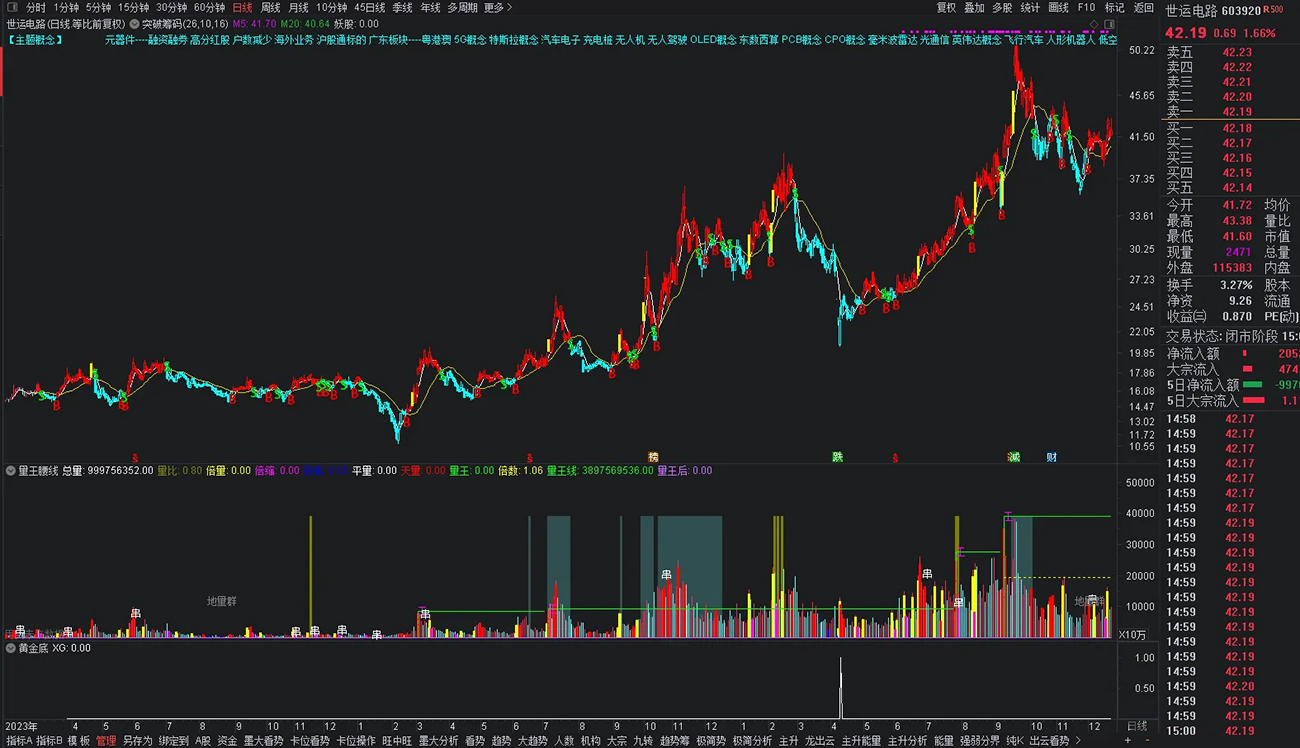Click the 量王腰线 indicator settings icon

pyautogui.click(x=11, y=470)
